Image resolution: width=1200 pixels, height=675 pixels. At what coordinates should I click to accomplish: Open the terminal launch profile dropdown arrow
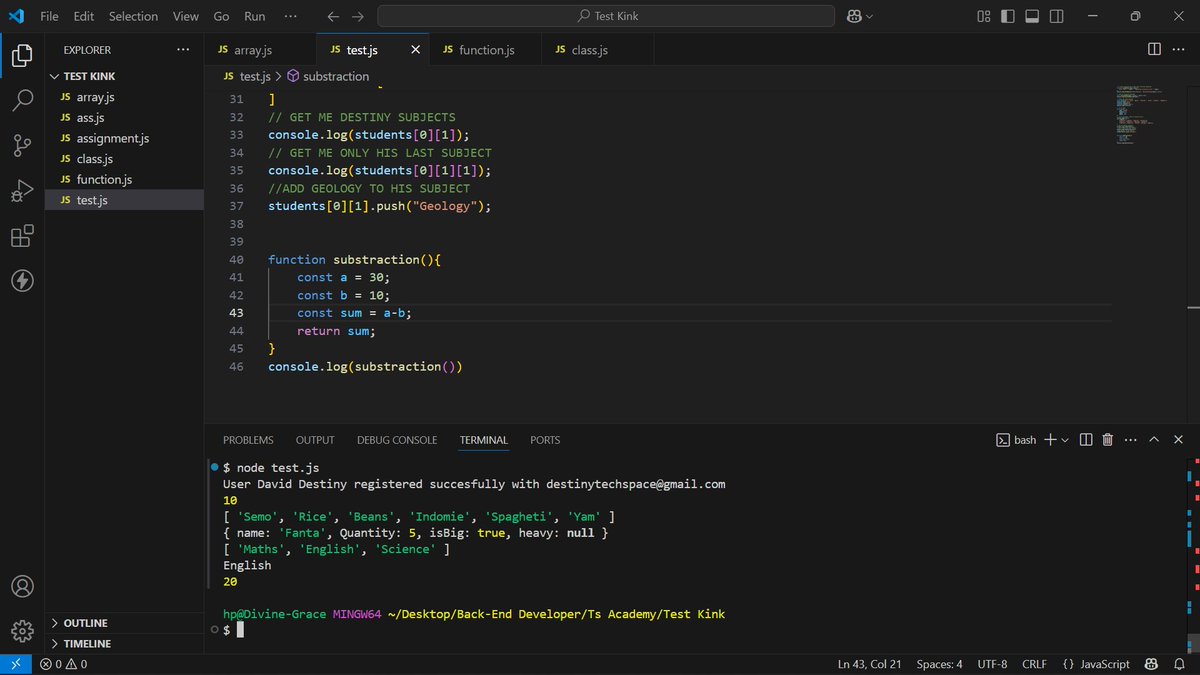[1065, 440]
